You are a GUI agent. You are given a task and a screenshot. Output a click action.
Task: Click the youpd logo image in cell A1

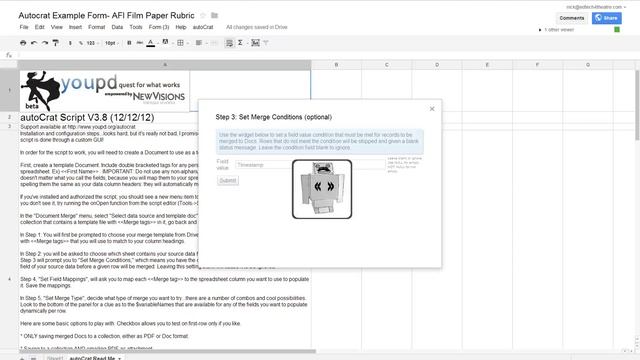pyautogui.click(x=104, y=91)
